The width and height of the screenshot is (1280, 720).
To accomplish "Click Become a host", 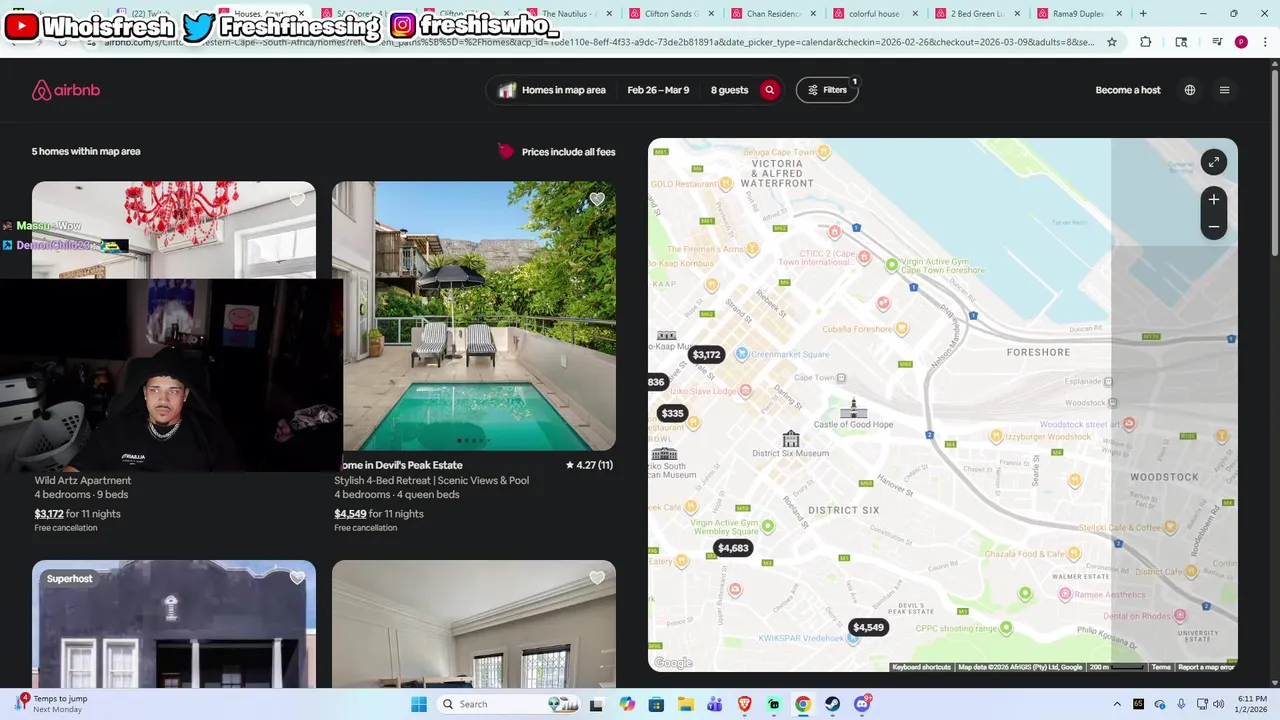I will click(1128, 90).
